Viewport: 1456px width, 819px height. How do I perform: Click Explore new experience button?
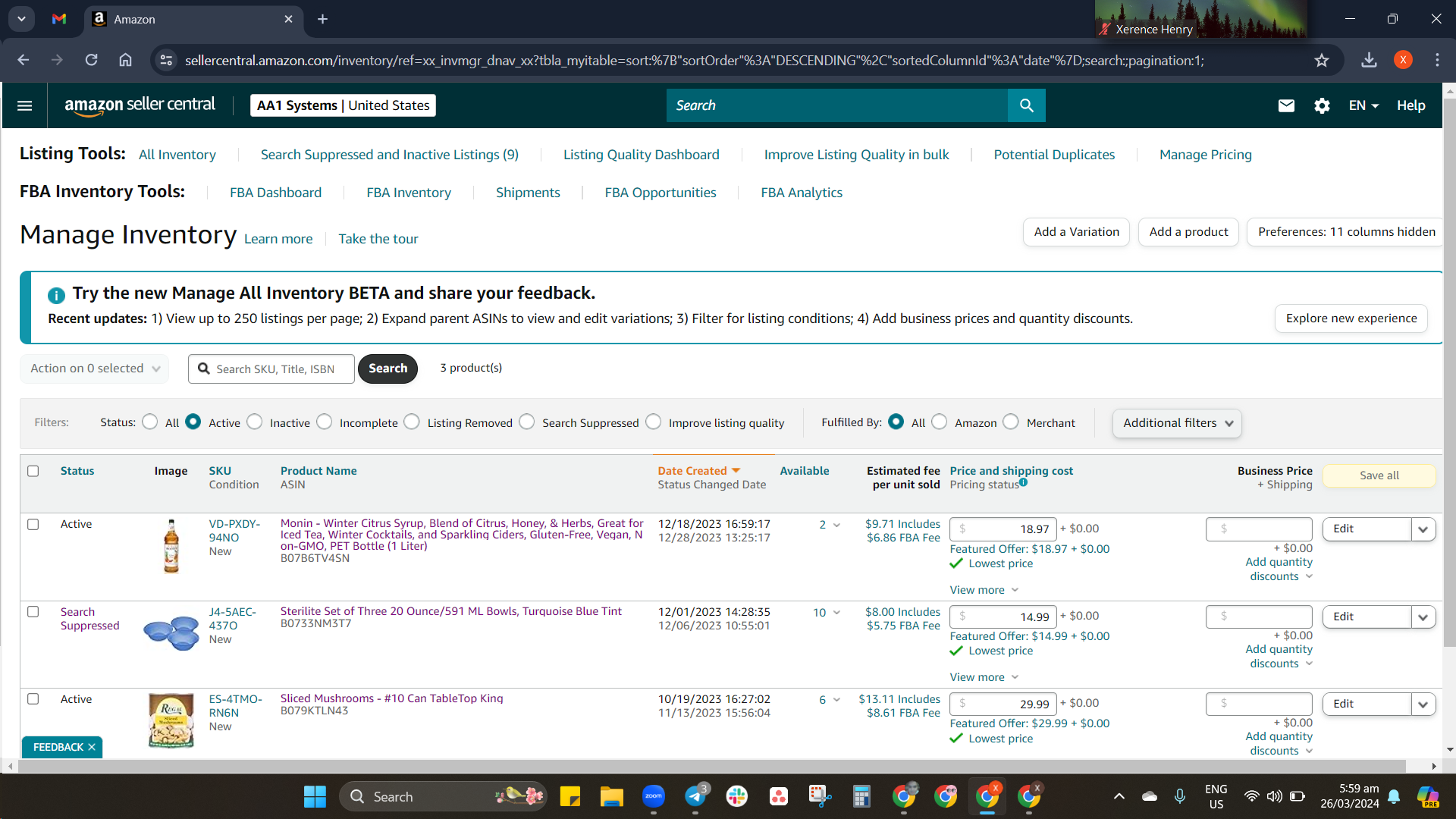point(1351,318)
